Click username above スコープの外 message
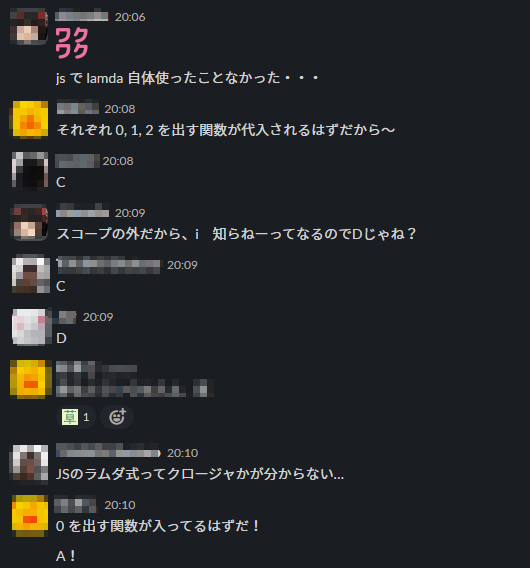 point(83,212)
